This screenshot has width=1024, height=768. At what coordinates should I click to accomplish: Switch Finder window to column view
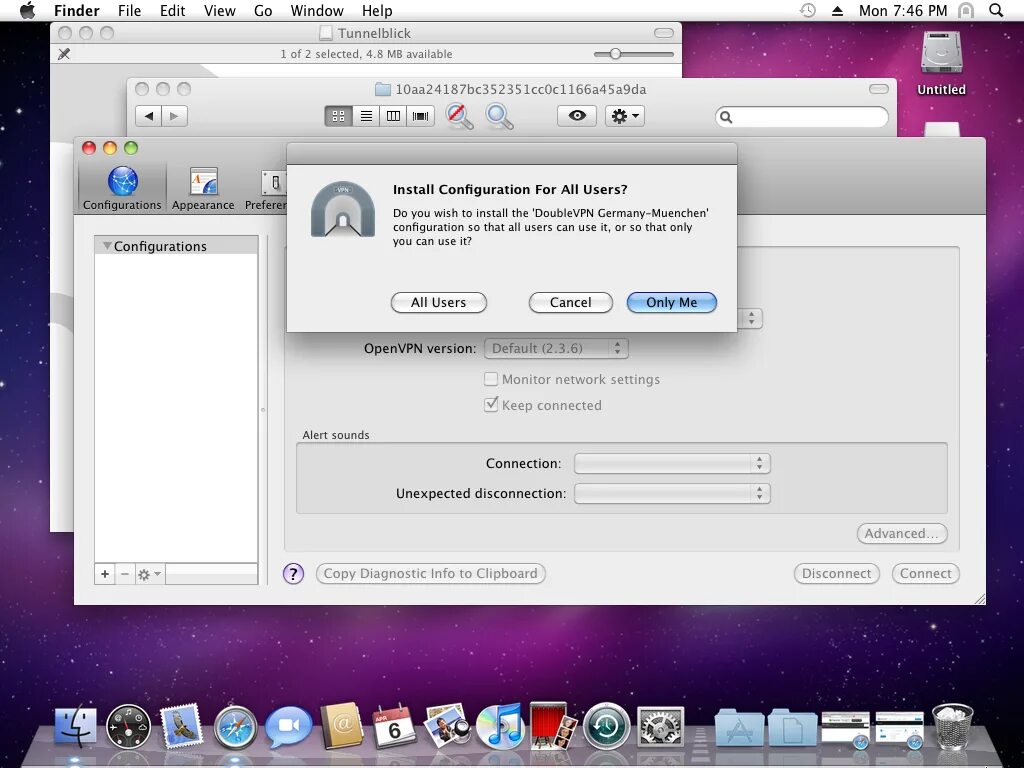click(393, 116)
